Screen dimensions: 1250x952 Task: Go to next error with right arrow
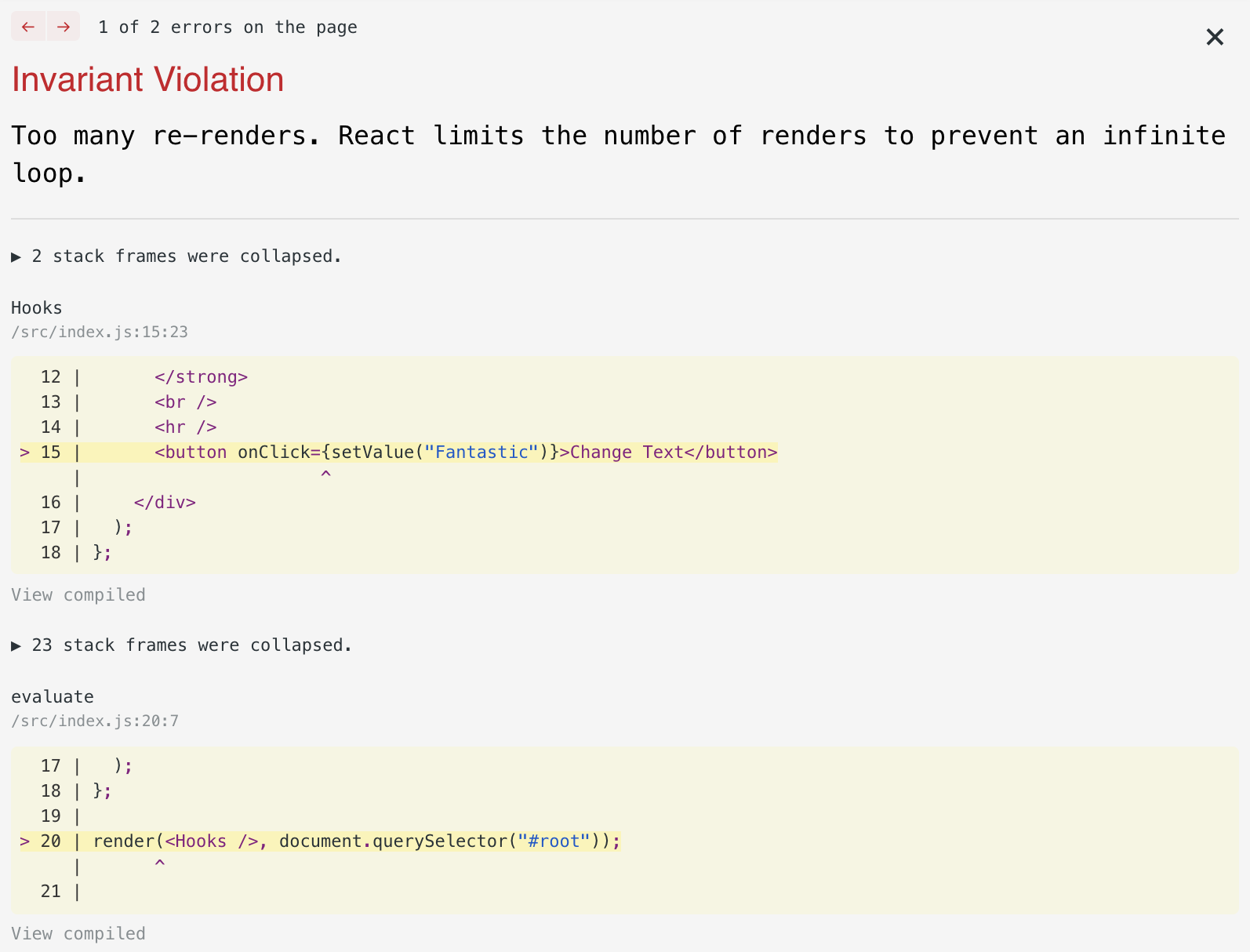tap(64, 27)
